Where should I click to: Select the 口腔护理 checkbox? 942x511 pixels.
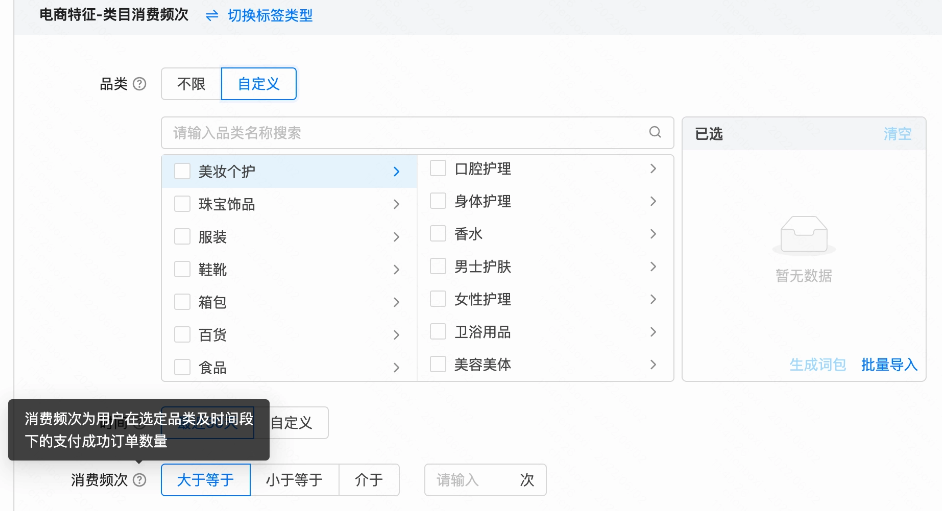pos(438,169)
